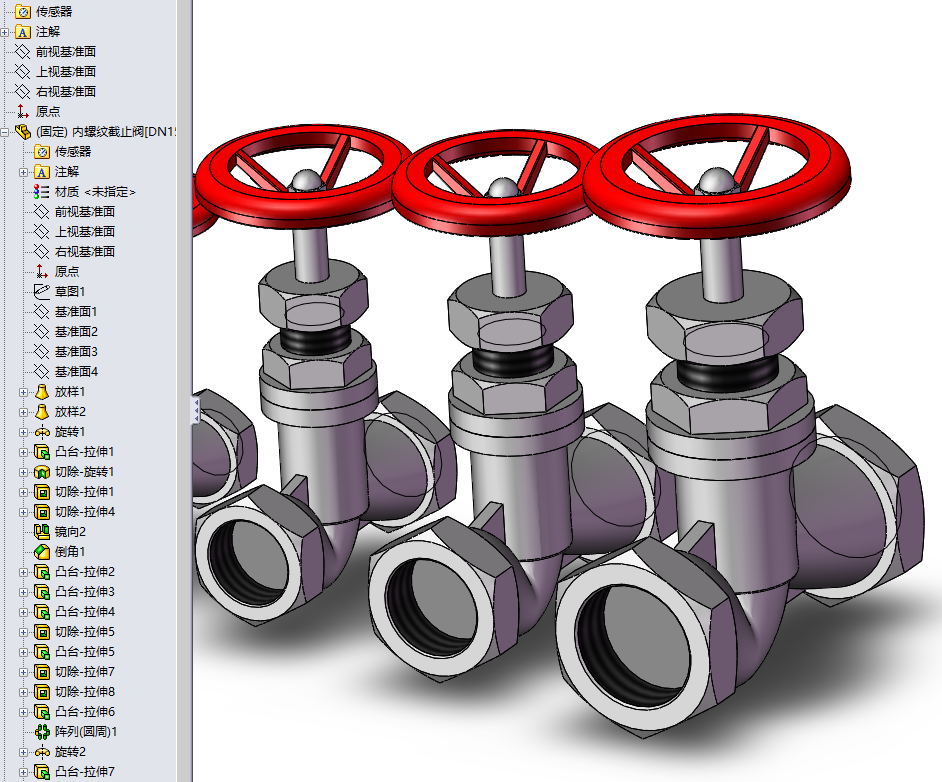Screen dimensions: 942x782
Task: Expand the top-level 注解 folder
Action: click(x=5, y=32)
